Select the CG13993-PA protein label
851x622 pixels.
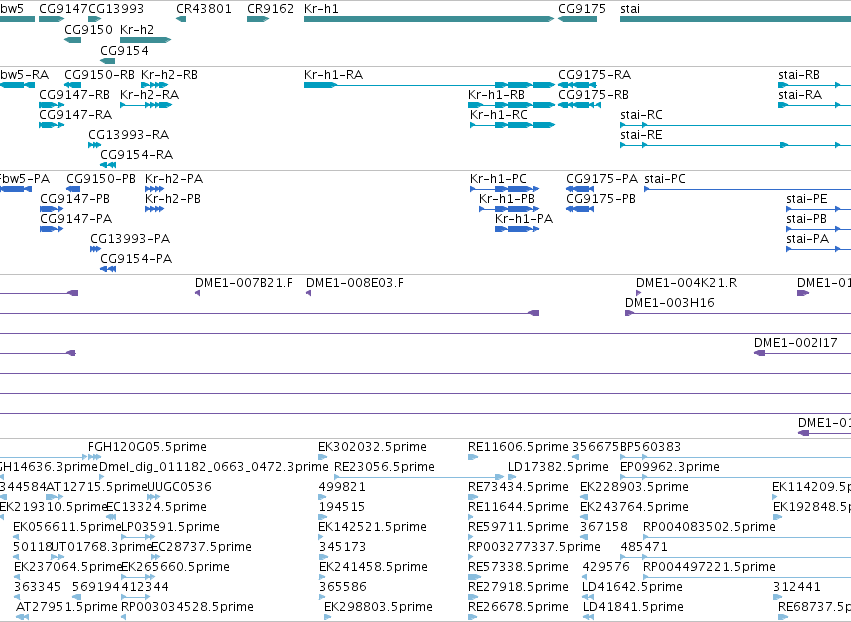(x=130, y=239)
